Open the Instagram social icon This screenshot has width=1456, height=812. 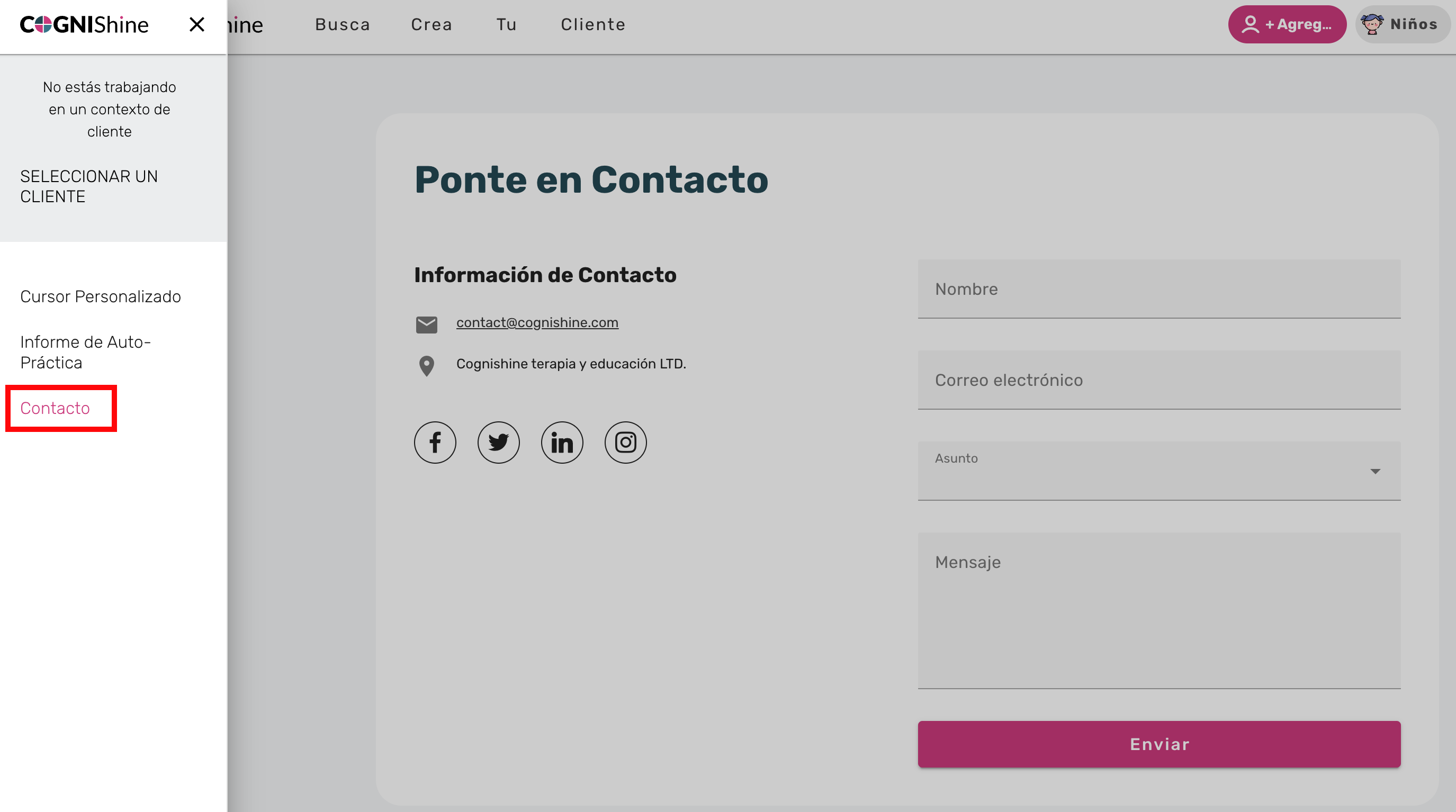[625, 443]
